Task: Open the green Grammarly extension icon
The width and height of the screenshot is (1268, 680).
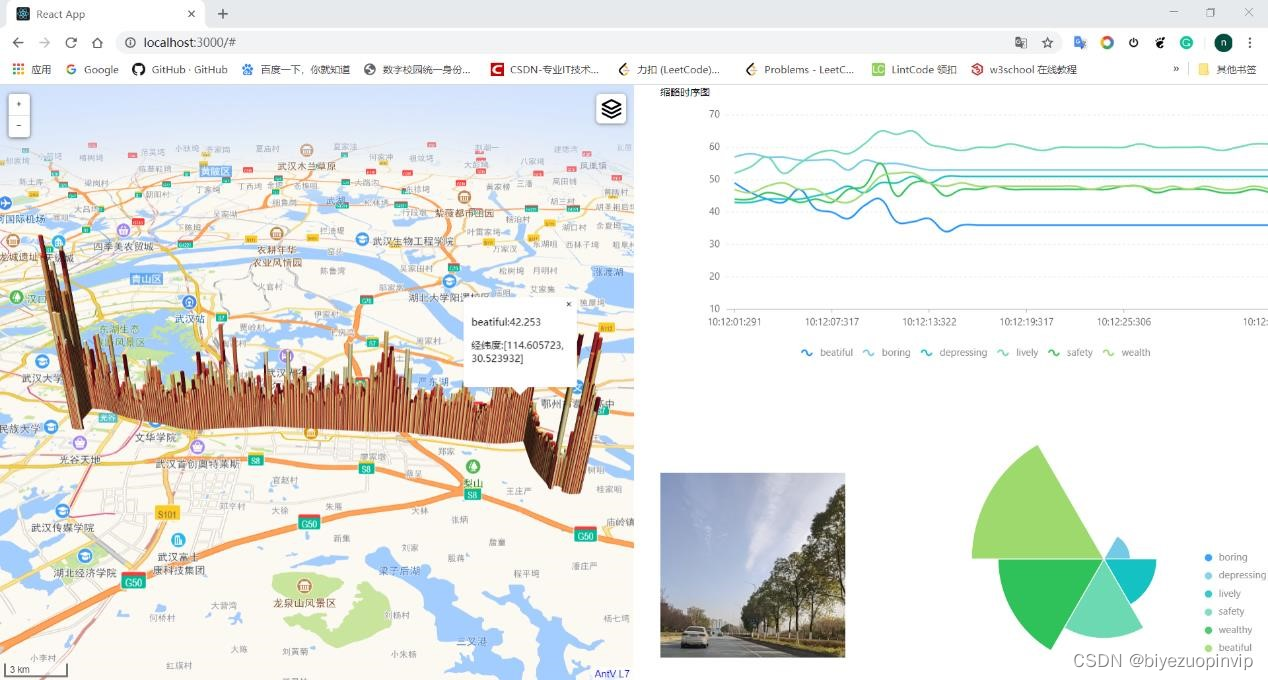Action: pyautogui.click(x=1186, y=43)
